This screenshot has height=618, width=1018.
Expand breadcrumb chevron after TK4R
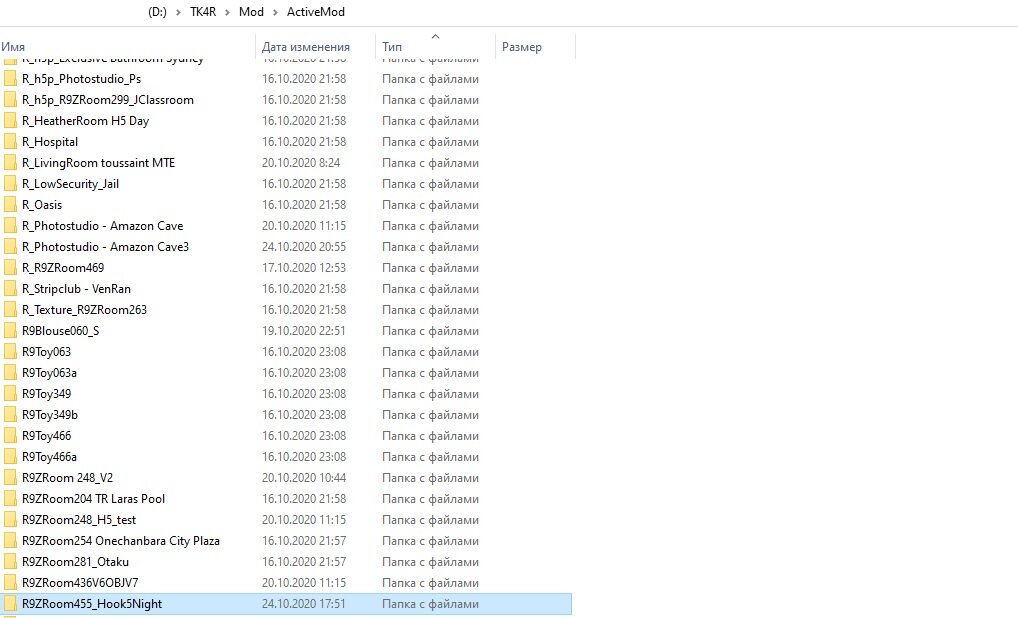click(227, 12)
